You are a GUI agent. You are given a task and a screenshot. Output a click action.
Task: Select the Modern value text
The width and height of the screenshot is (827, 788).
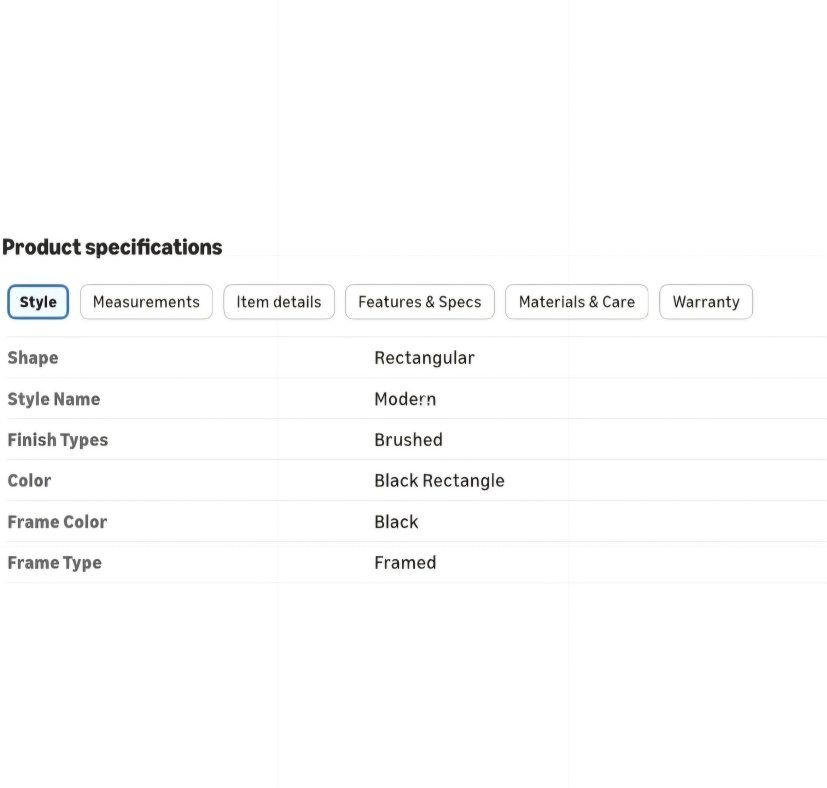[405, 399]
